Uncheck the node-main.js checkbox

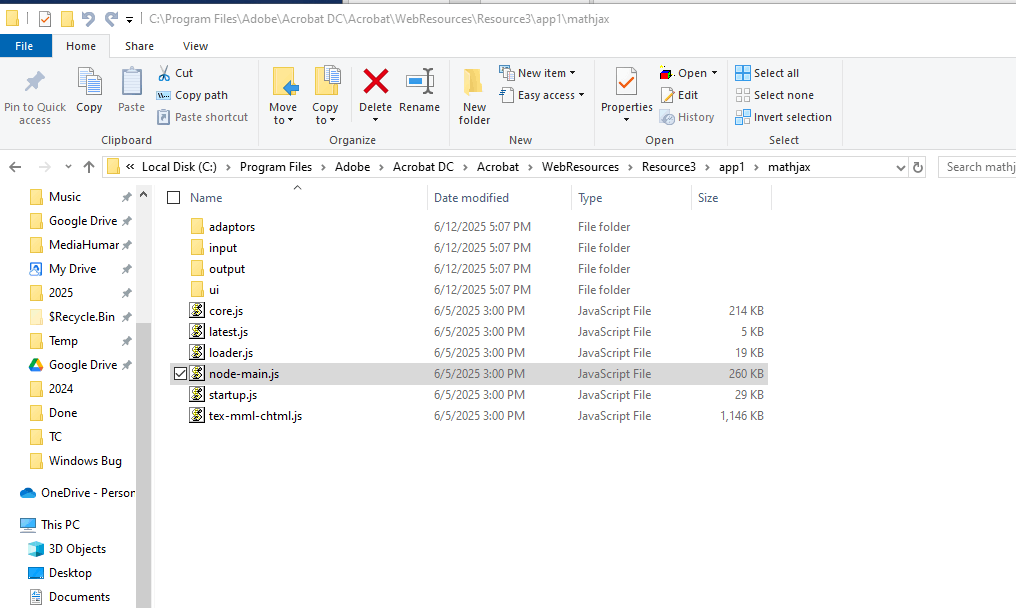tap(180, 374)
